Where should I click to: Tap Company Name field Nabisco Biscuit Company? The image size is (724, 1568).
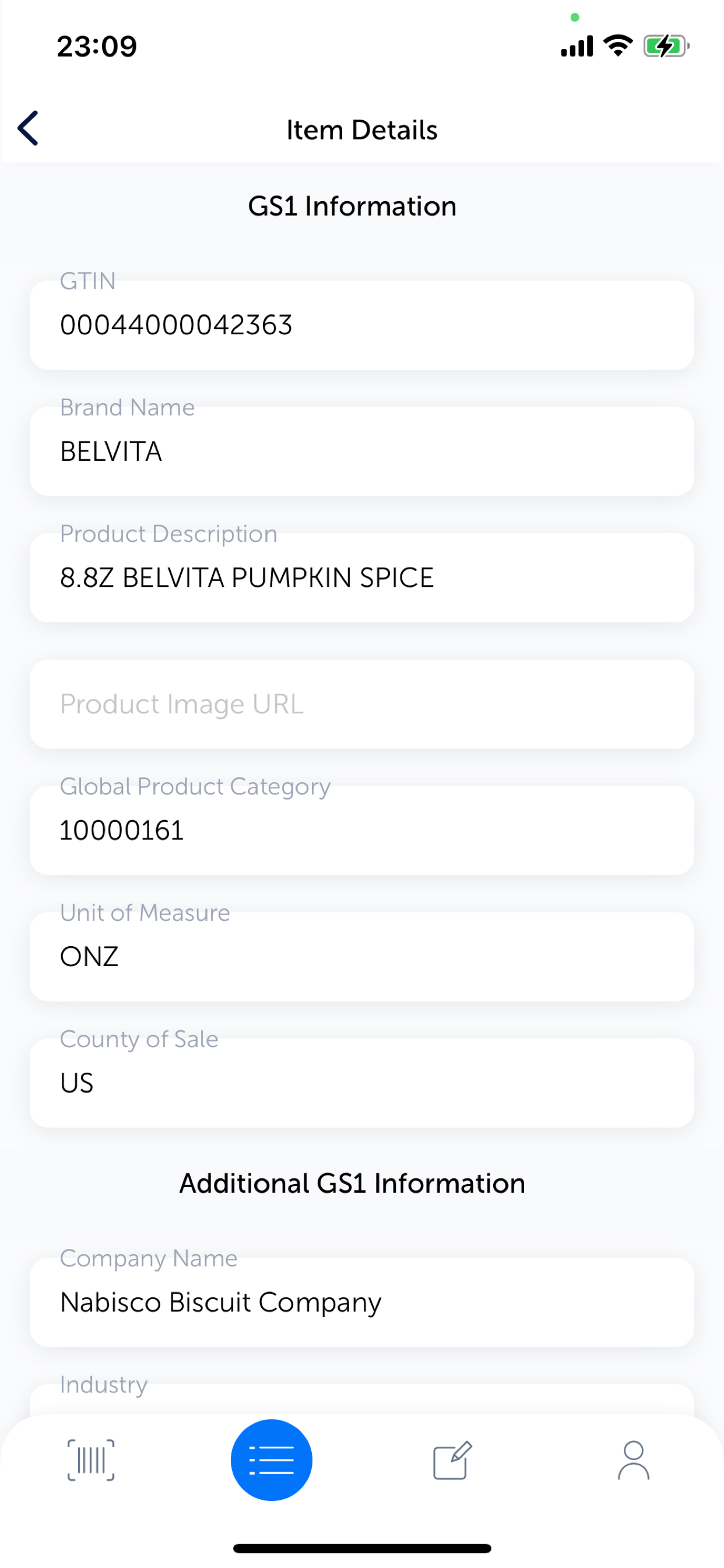(x=362, y=1302)
